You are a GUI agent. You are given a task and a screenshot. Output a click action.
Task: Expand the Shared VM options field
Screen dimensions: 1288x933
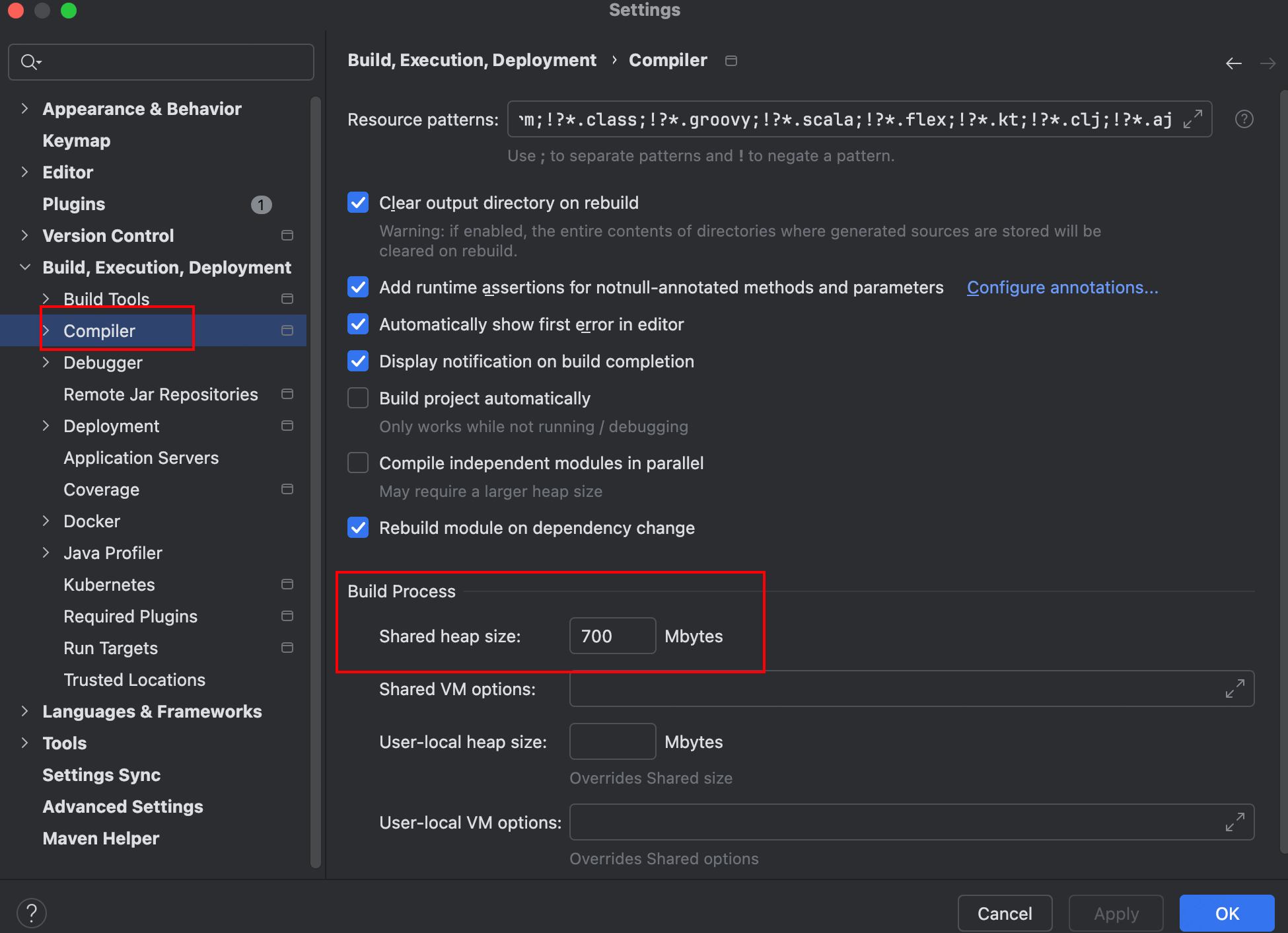(1234, 689)
